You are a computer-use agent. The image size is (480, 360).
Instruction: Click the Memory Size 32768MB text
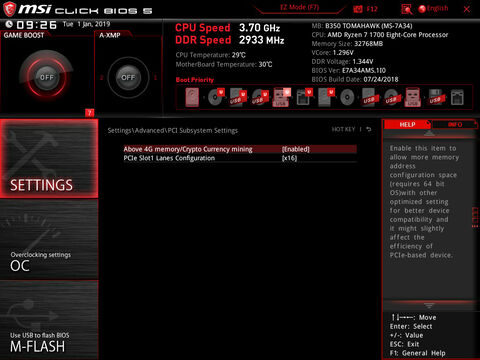pyautogui.click(x=347, y=44)
